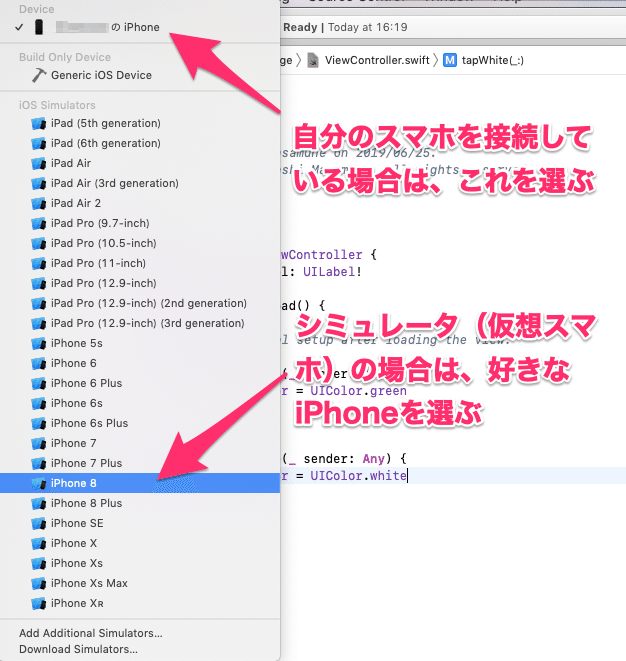Click simulator icon beside iPad Air 2

(39, 203)
